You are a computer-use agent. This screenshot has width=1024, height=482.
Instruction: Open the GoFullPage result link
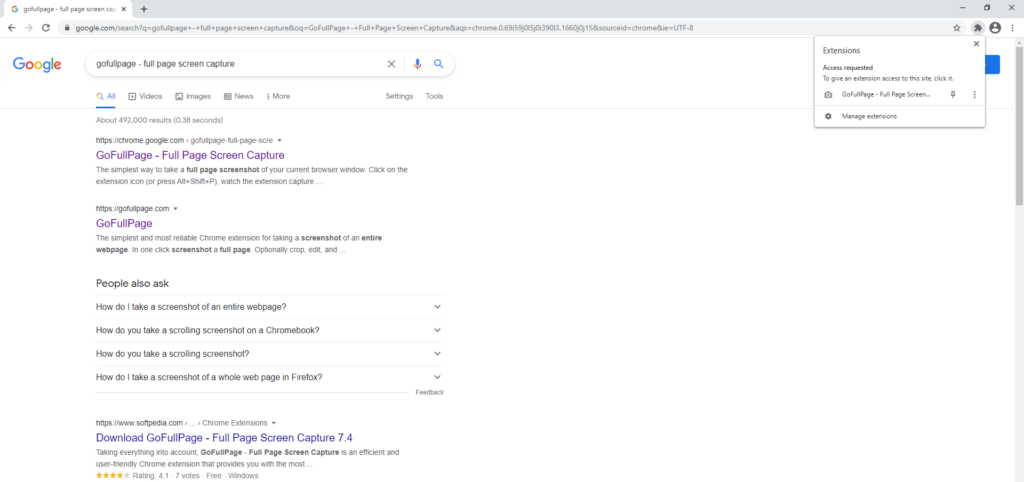[124, 223]
